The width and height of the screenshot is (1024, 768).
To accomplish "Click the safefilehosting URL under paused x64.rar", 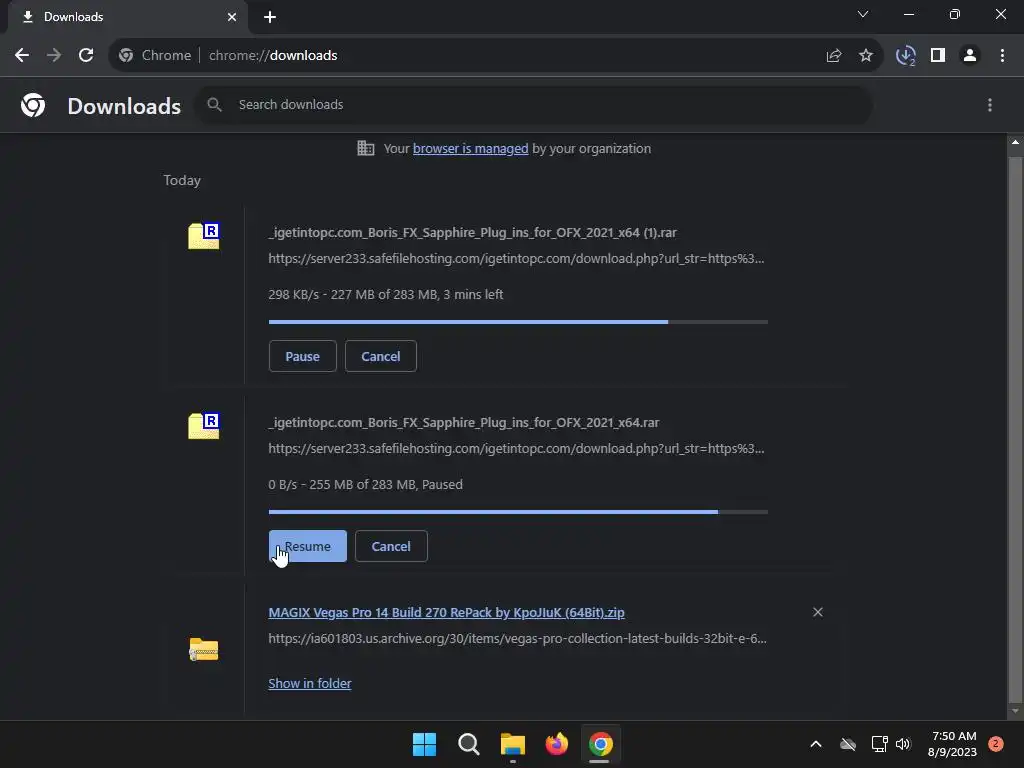I will [x=516, y=449].
